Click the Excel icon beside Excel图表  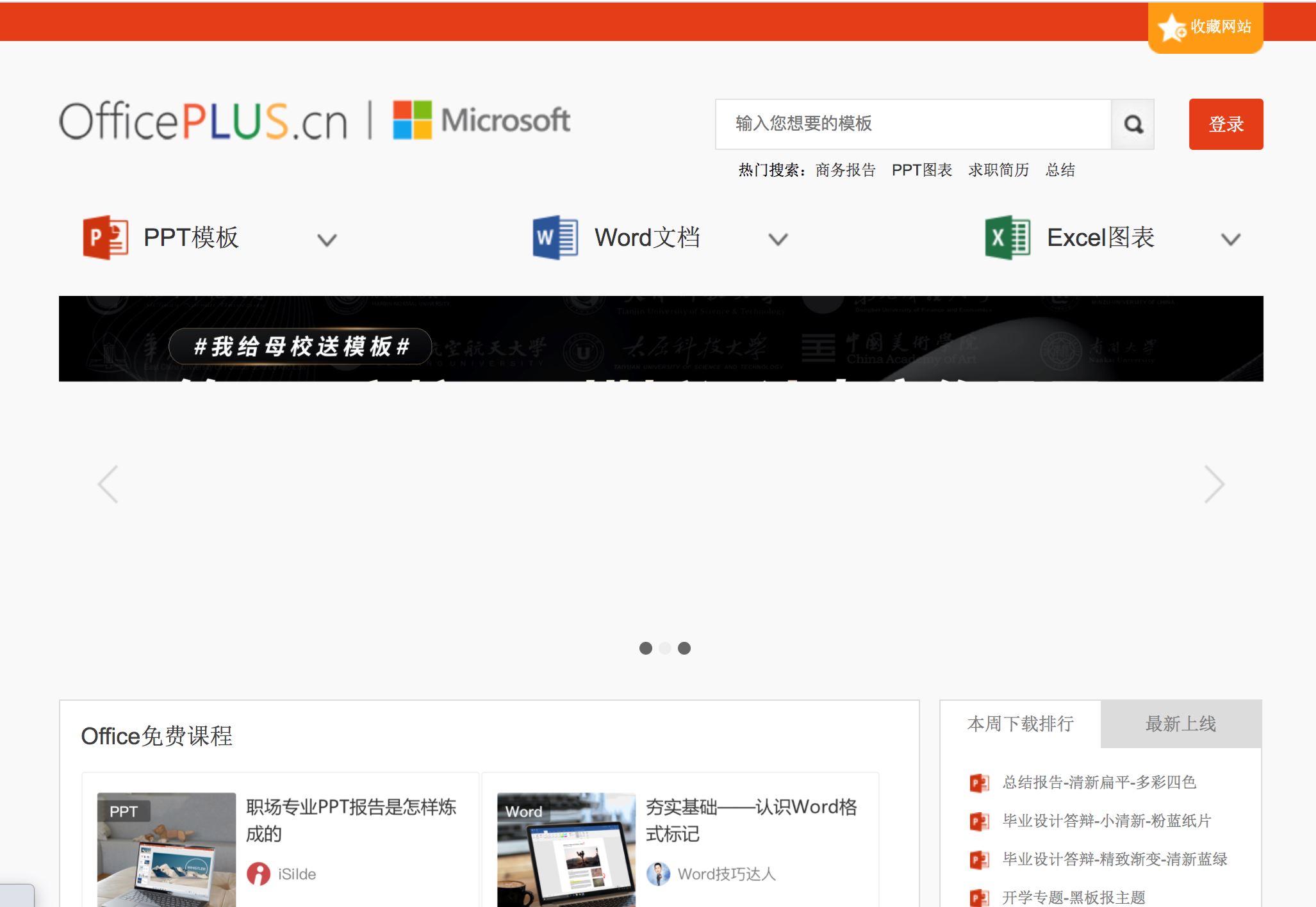[x=1007, y=238]
